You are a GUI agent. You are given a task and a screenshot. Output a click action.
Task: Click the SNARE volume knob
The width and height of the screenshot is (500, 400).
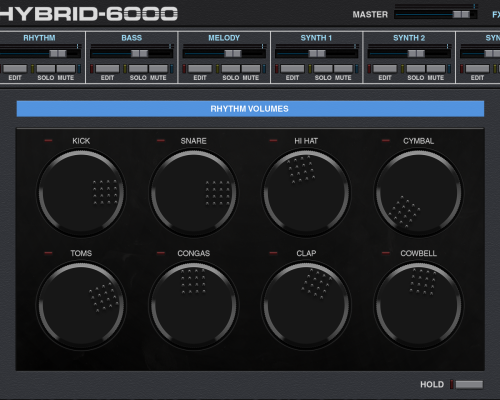pos(193,193)
